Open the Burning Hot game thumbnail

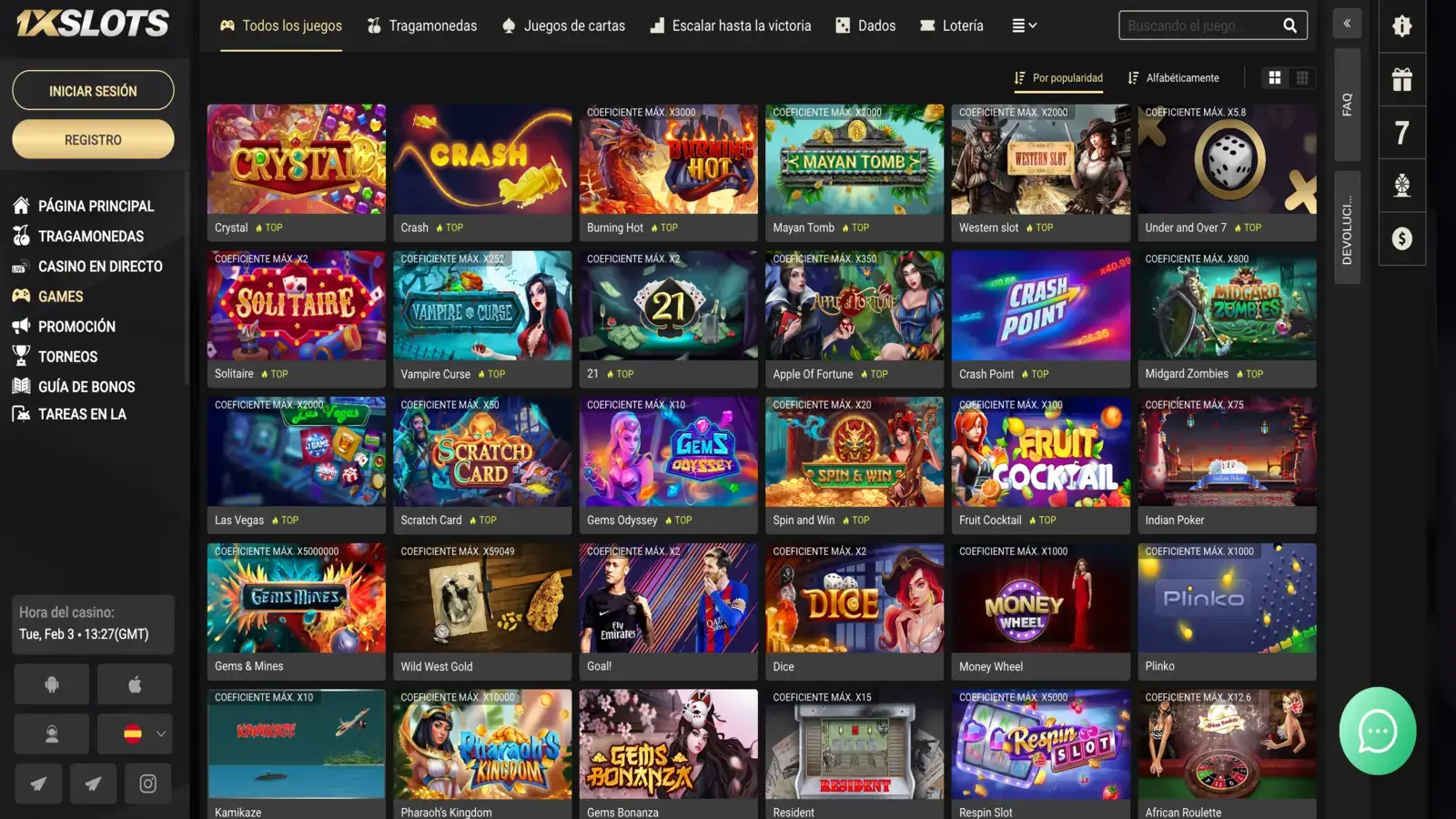tap(669, 160)
